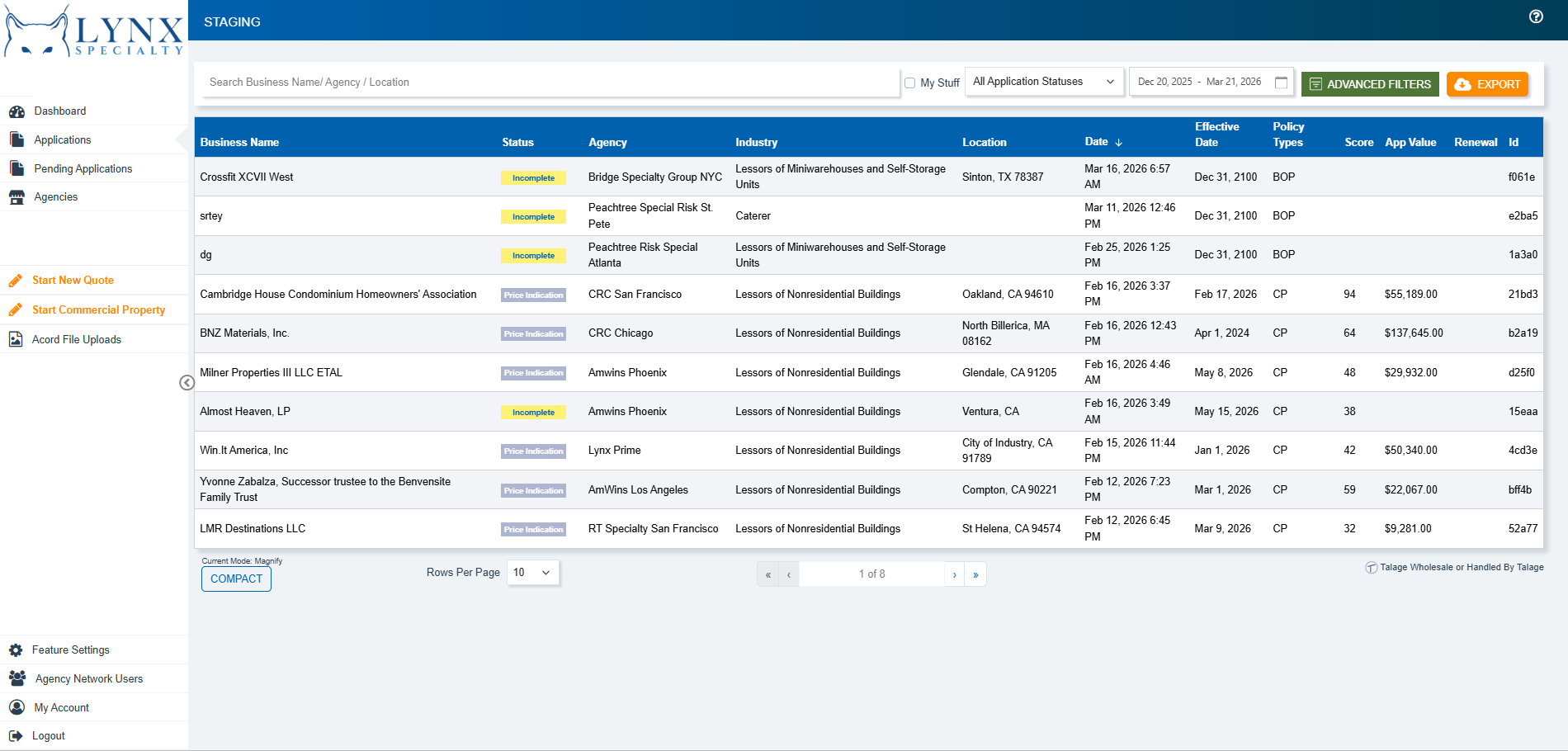Click the Date column sort arrow
Image resolution: width=1568 pixels, height=751 pixels.
click(x=1118, y=143)
